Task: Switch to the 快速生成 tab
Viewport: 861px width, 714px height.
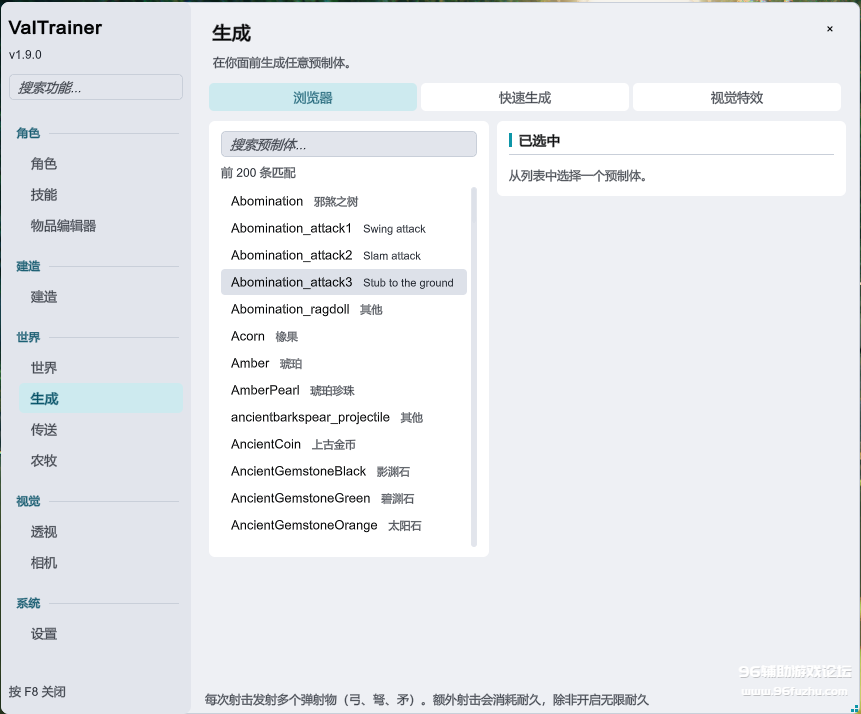Action: coord(524,97)
